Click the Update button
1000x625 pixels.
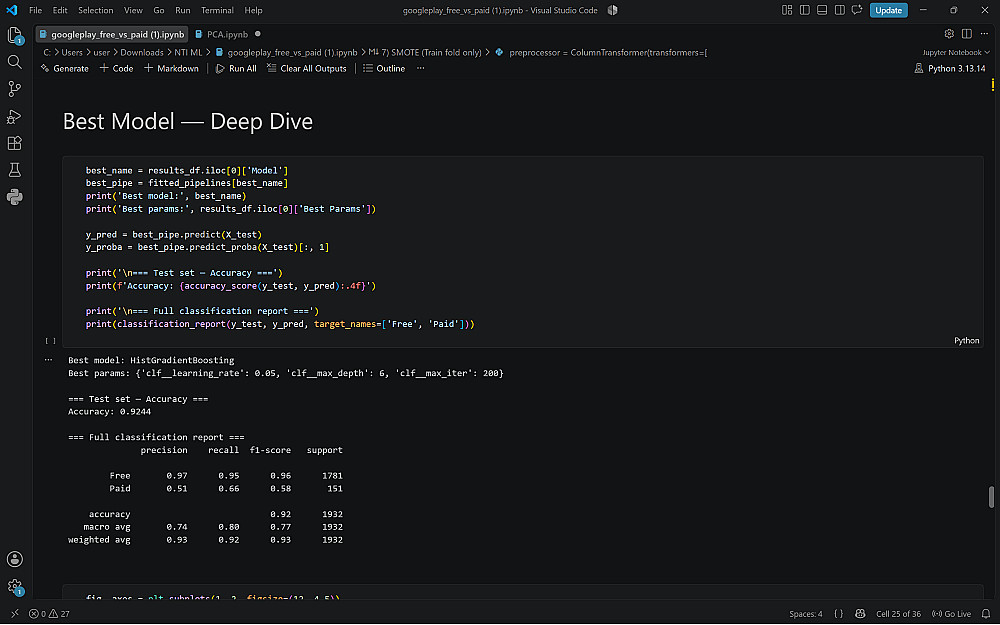pos(888,10)
